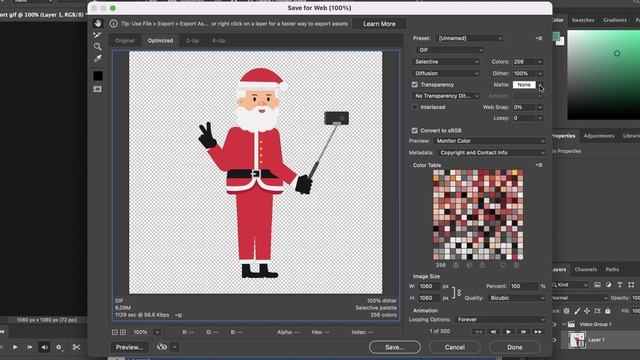Click the Preview button
Viewport: 640px width, 360px height.
pyautogui.click(x=129, y=347)
